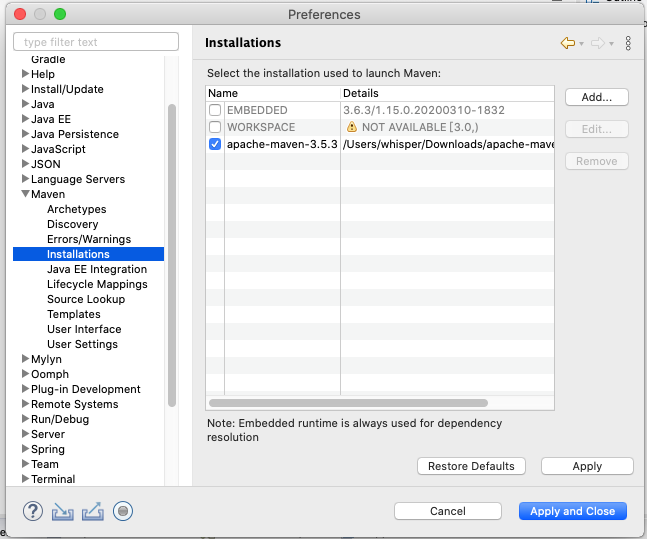This screenshot has height=539, width=647.
Task: Enable the WORKSPACE installation checkbox
Action: coord(215,127)
